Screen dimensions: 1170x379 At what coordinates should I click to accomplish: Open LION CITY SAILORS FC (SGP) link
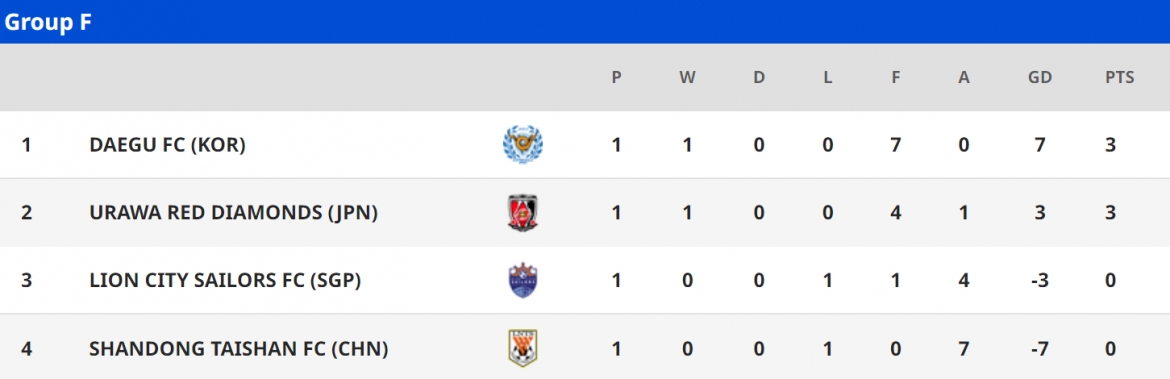[x=225, y=281]
